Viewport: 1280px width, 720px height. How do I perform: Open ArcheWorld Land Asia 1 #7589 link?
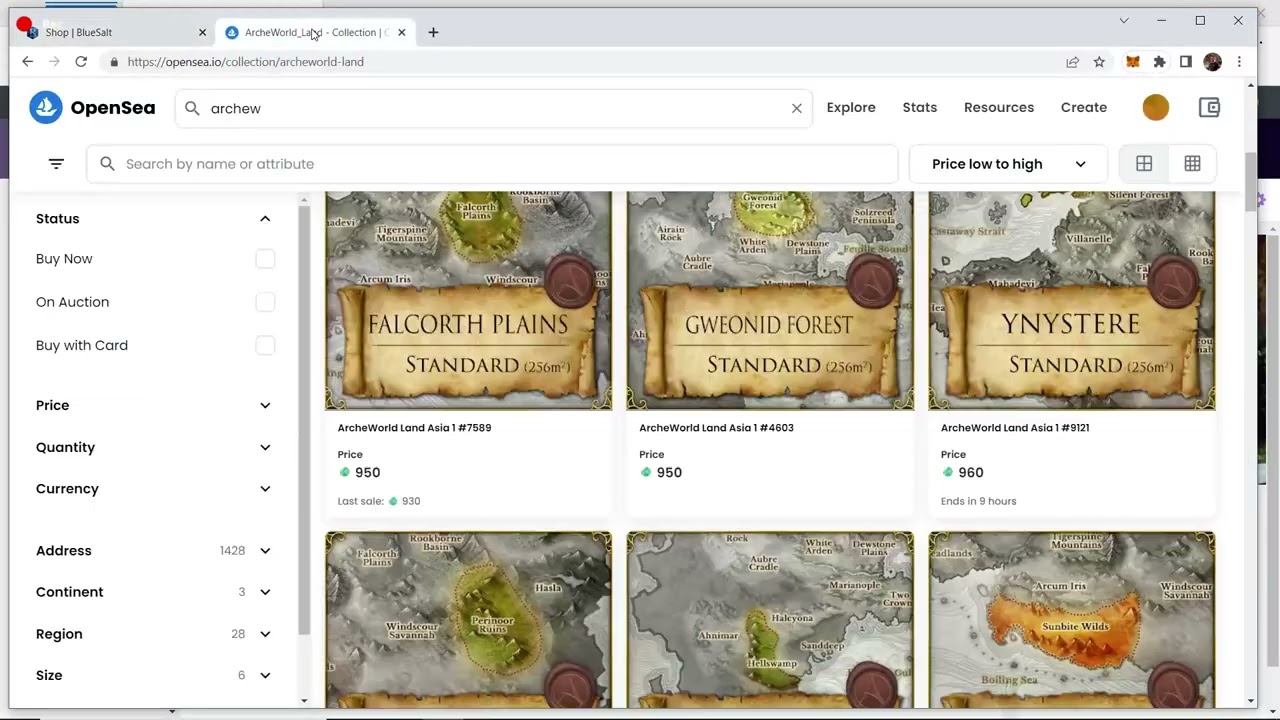point(414,428)
